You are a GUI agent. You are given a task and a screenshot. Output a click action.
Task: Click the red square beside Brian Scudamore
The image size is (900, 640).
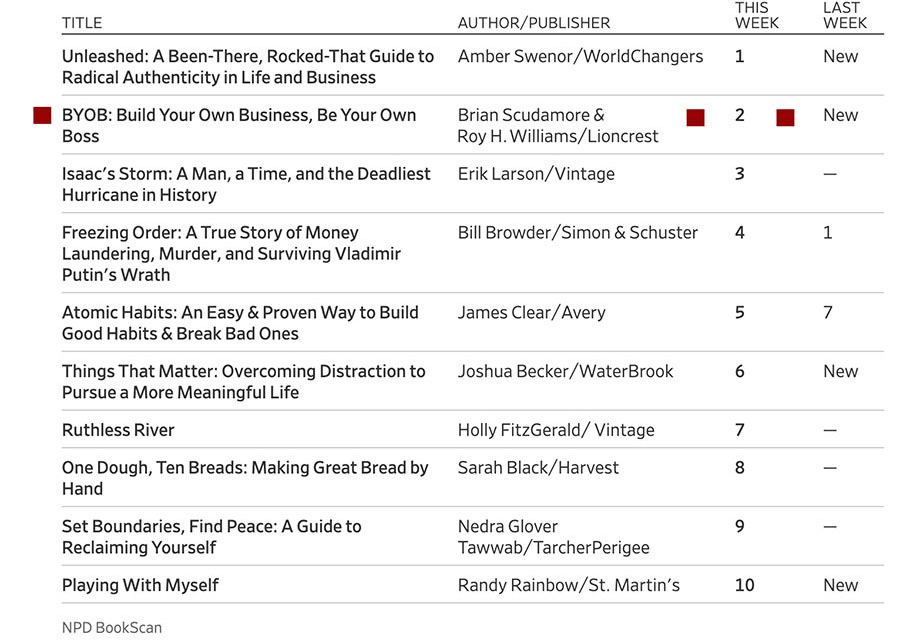click(x=695, y=118)
